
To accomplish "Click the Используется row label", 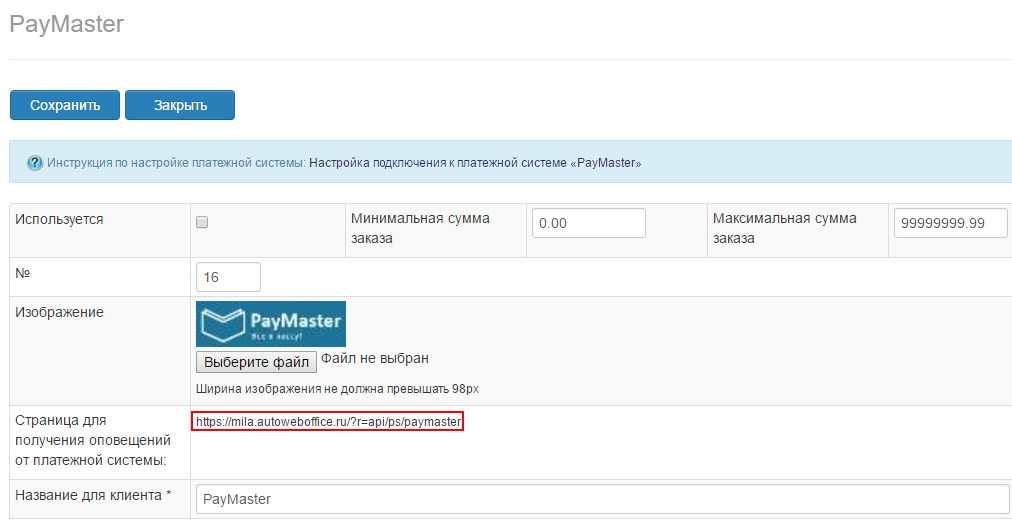I will coord(59,219).
